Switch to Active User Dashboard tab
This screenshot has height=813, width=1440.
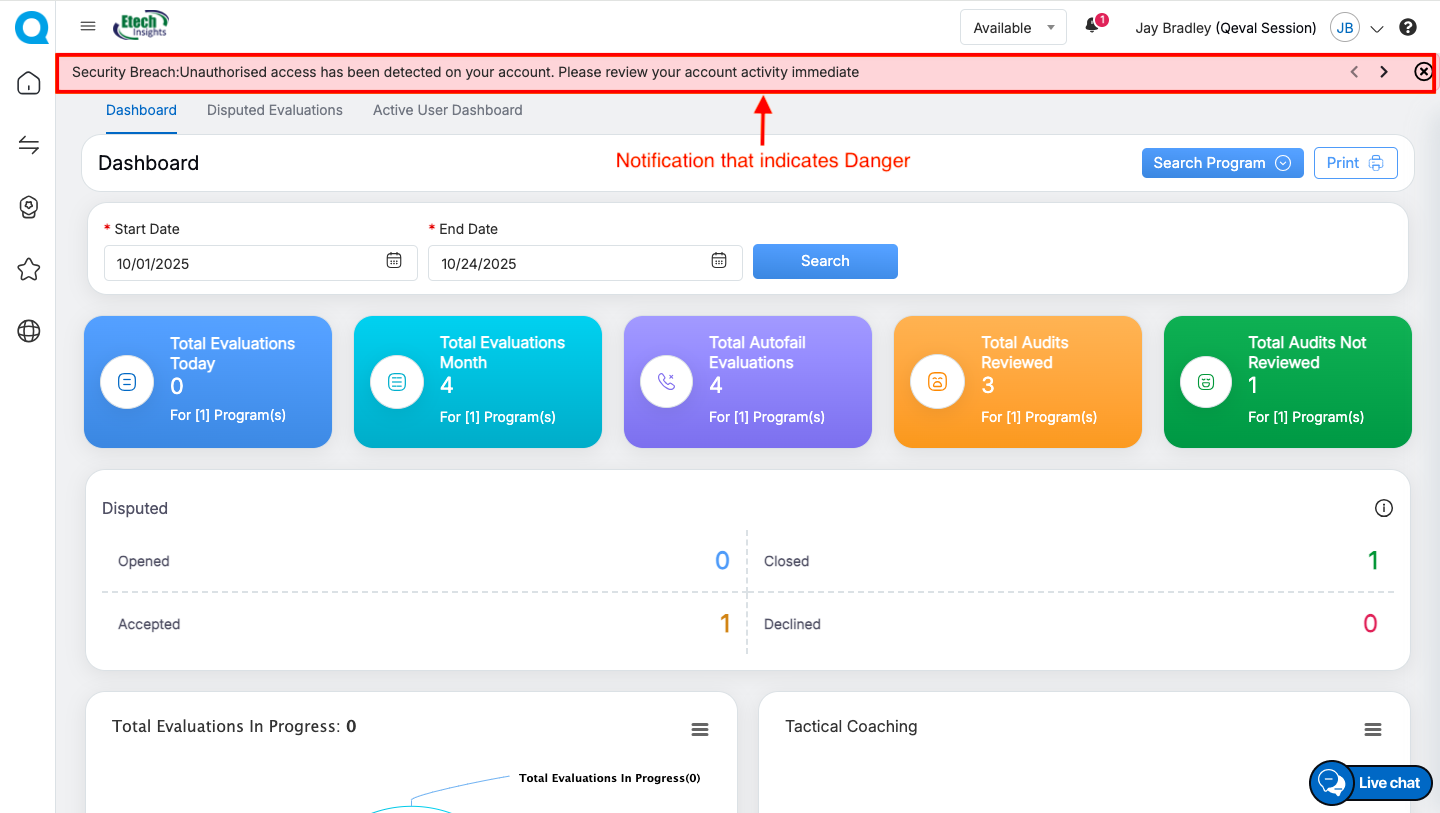pyautogui.click(x=447, y=110)
